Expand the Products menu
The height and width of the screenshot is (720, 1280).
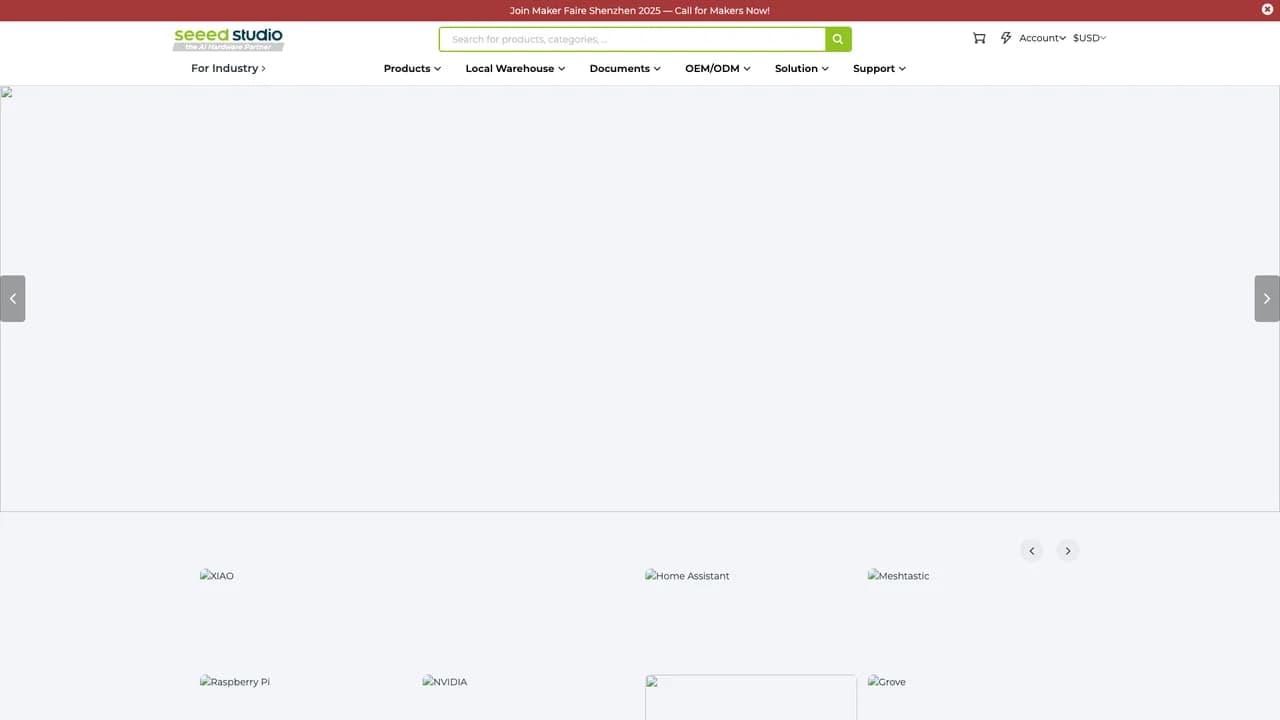pos(412,69)
